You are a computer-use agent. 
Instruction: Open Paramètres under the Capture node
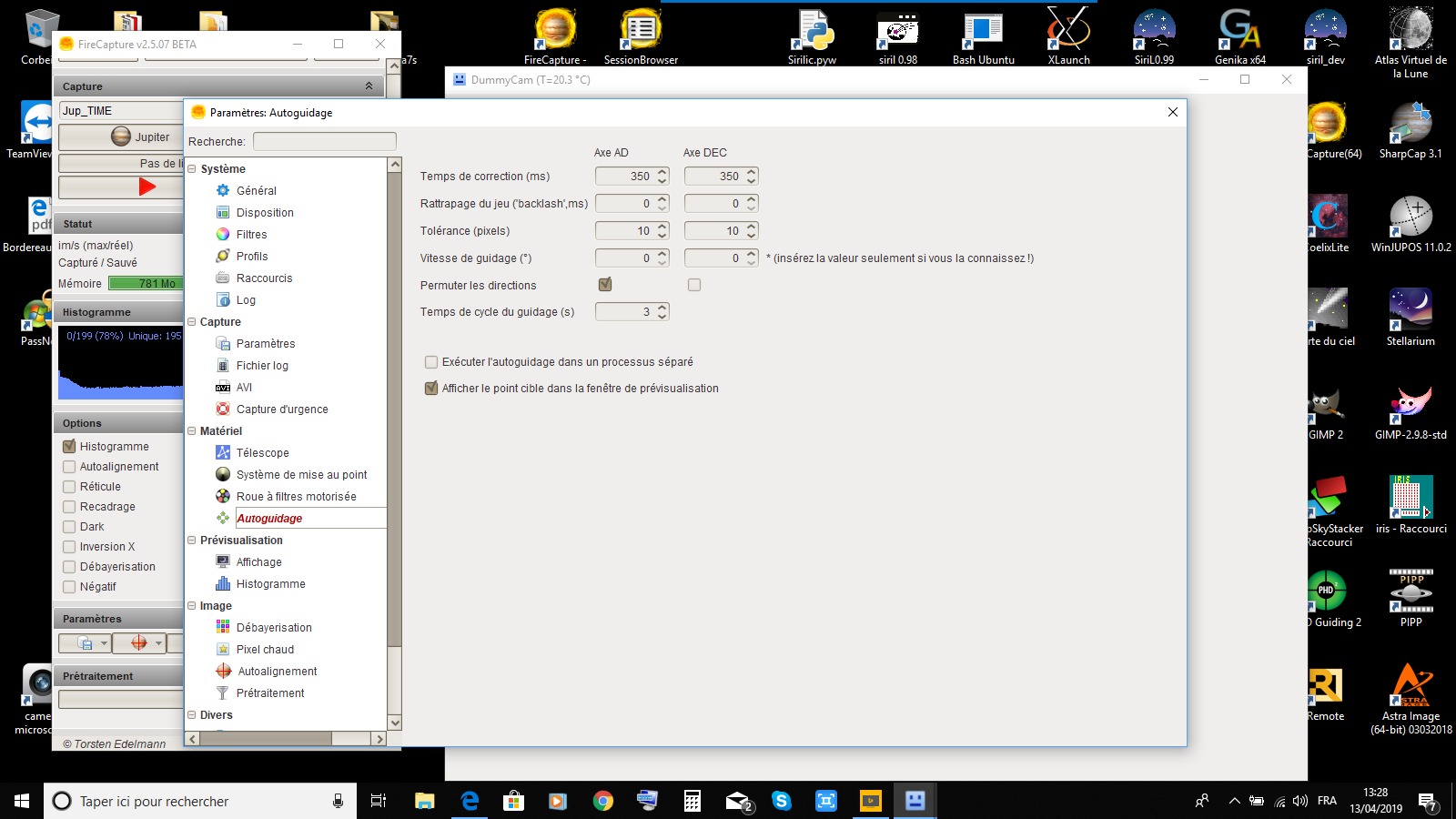click(x=266, y=343)
